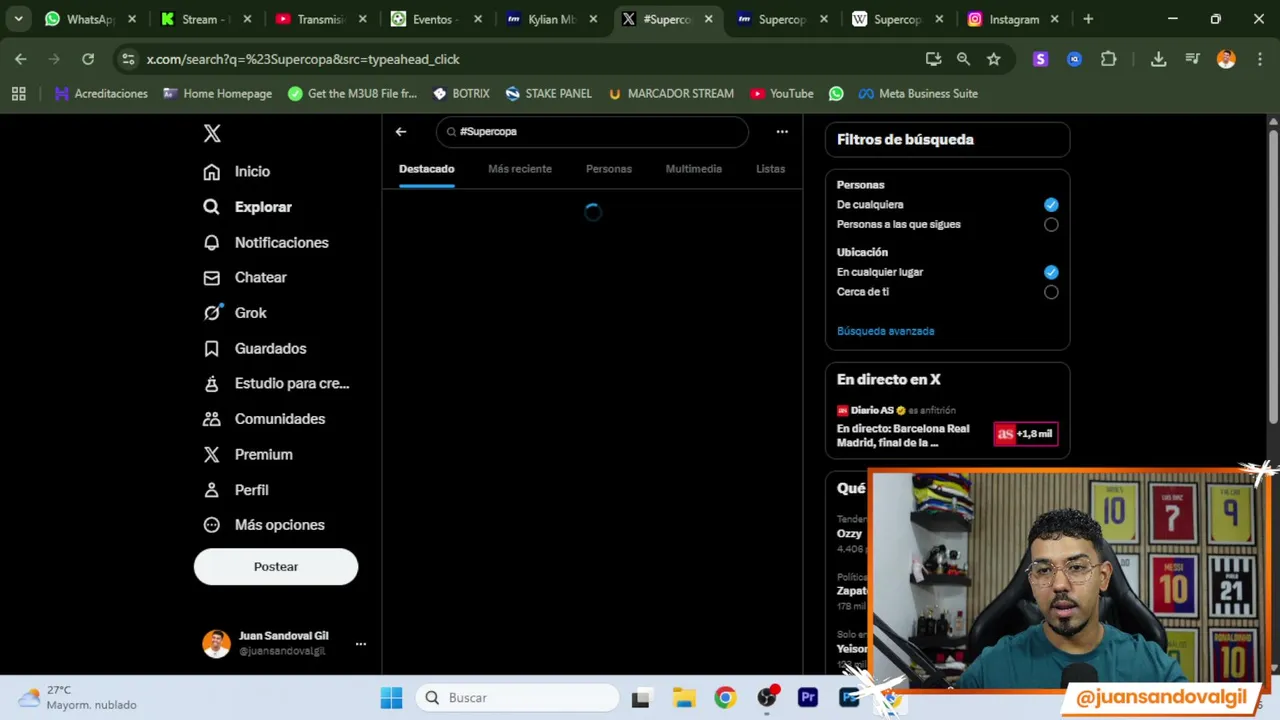The width and height of the screenshot is (1280, 720).
Task: Open Premiere Pro from taskbar
Action: click(x=808, y=697)
